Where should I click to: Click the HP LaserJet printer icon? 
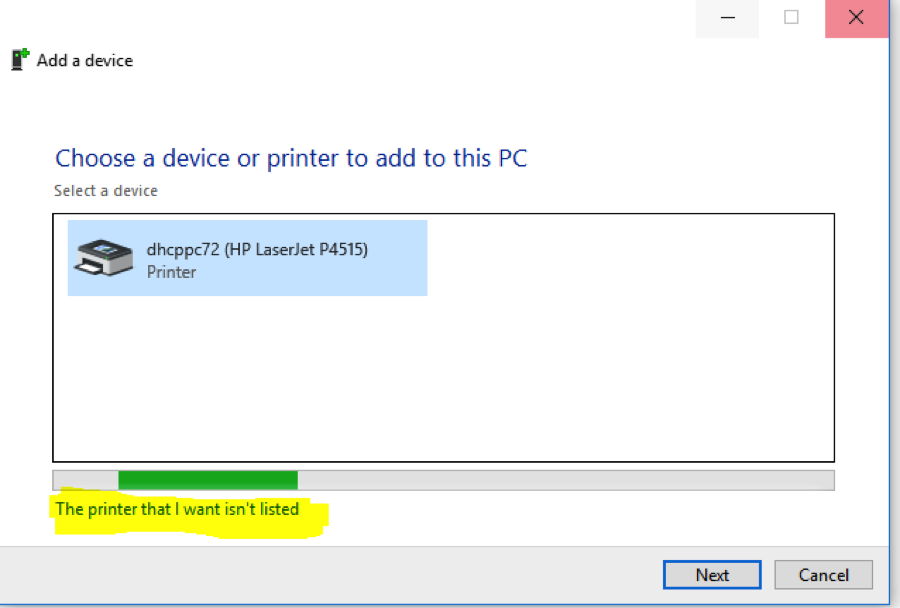[x=103, y=258]
